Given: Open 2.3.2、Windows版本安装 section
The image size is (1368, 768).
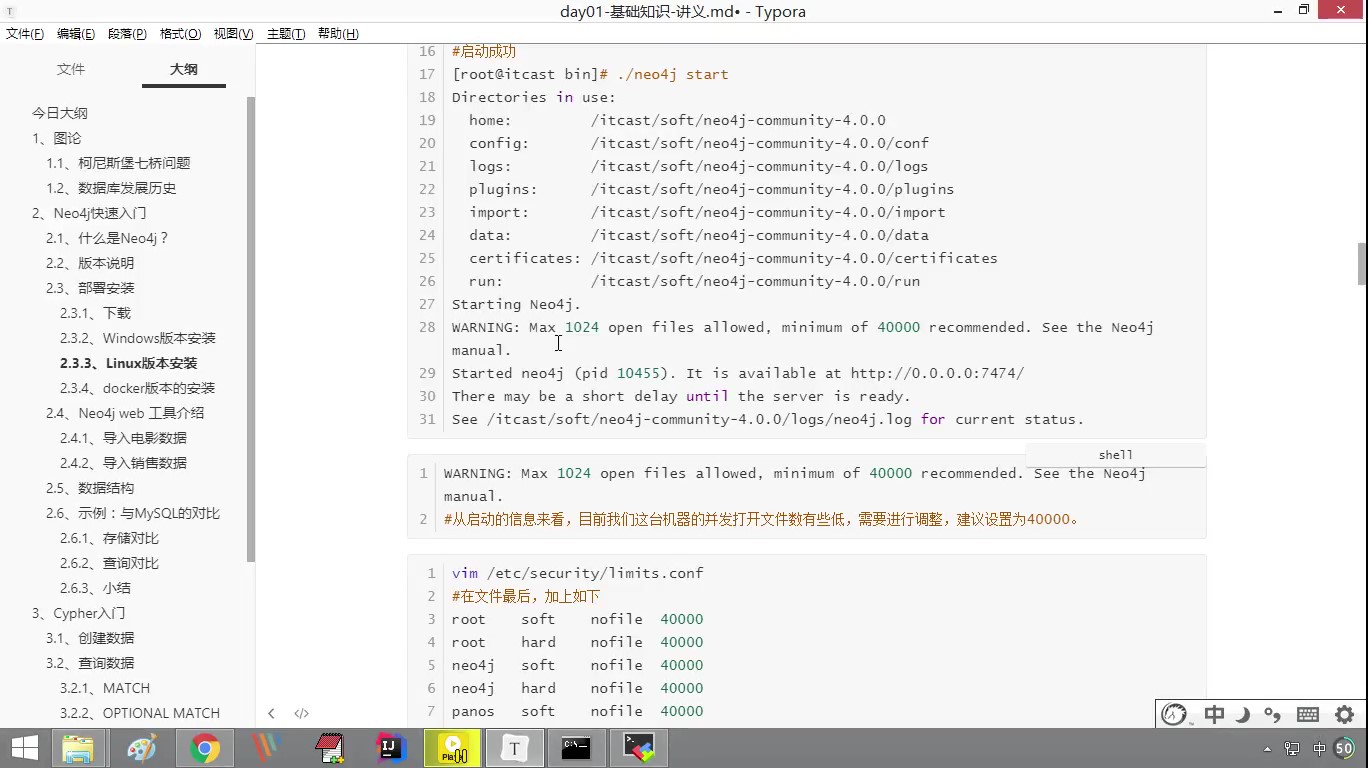Looking at the screenshot, I should click(x=138, y=338).
